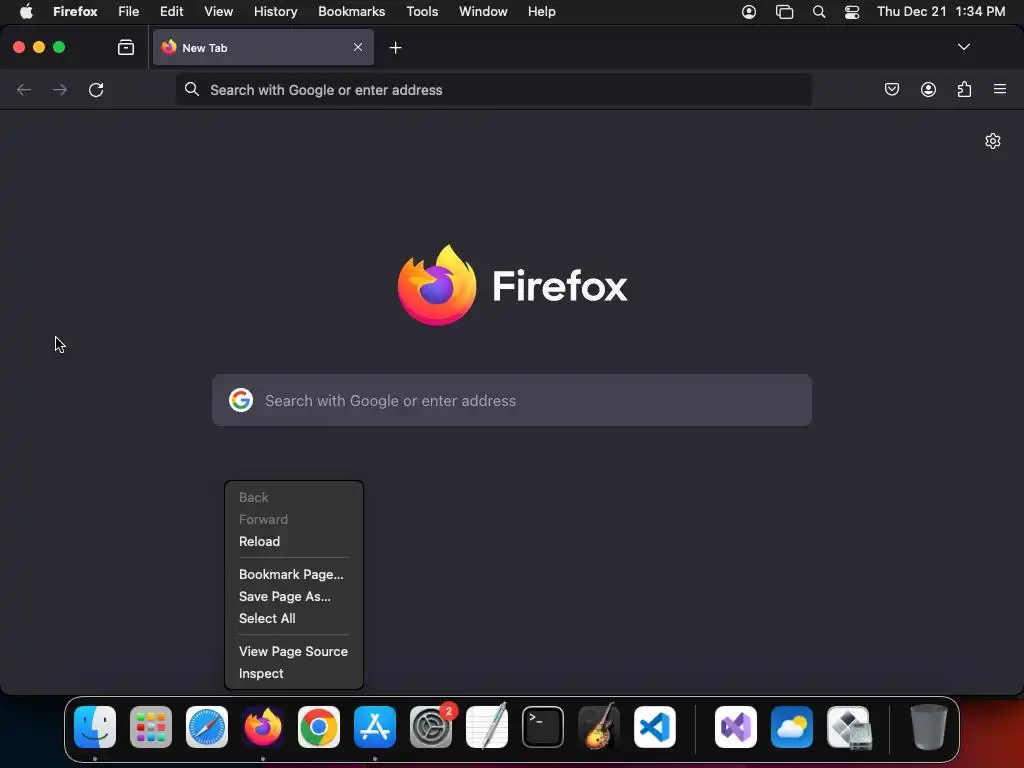Screen dimensions: 1024x768
Task: Launch GarageBand from the Dock
Action: click(599, 726)
